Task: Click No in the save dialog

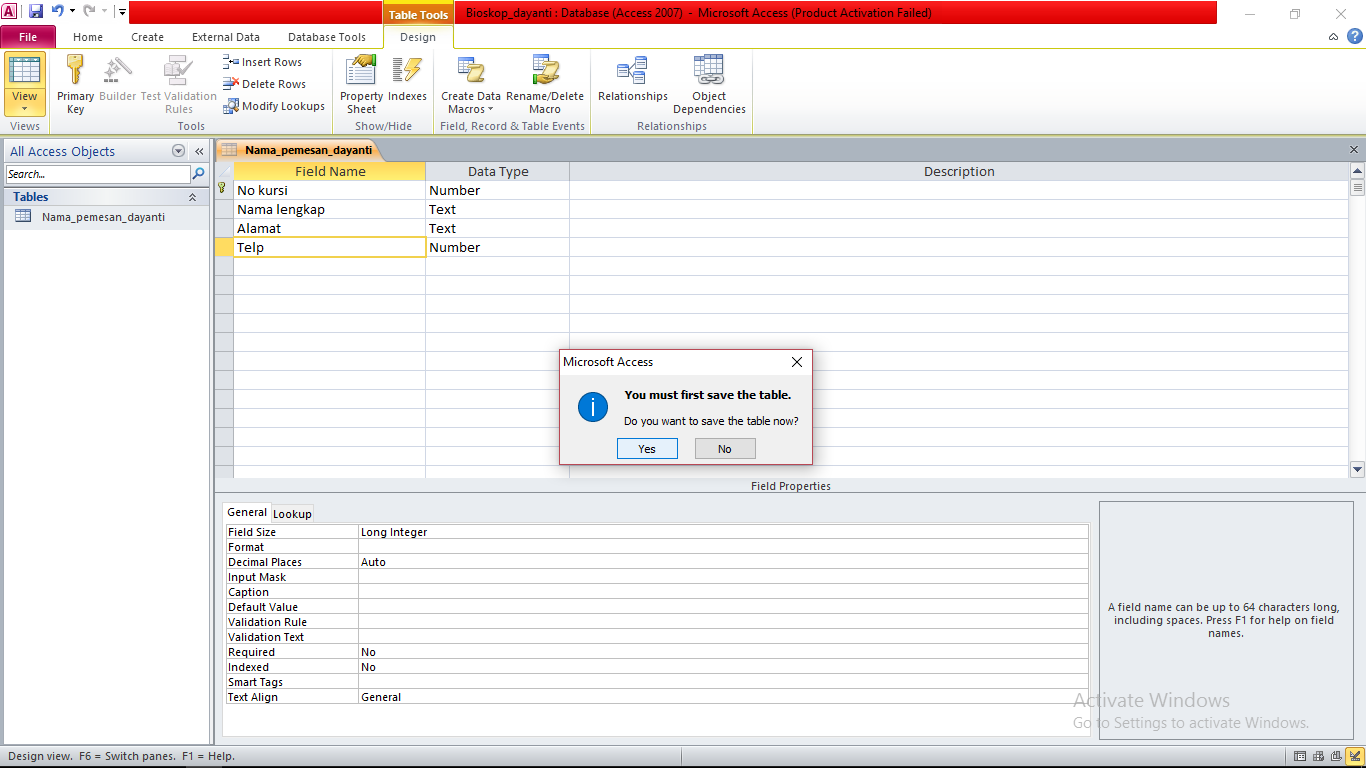Action: pyautogui.click(x=724, y=448)
